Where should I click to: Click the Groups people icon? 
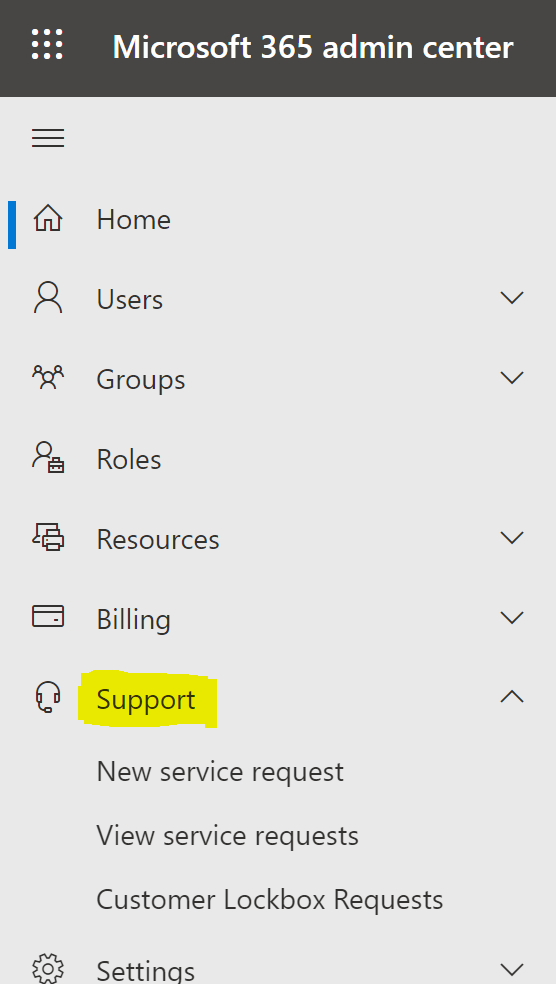click(x=48, y=378)
